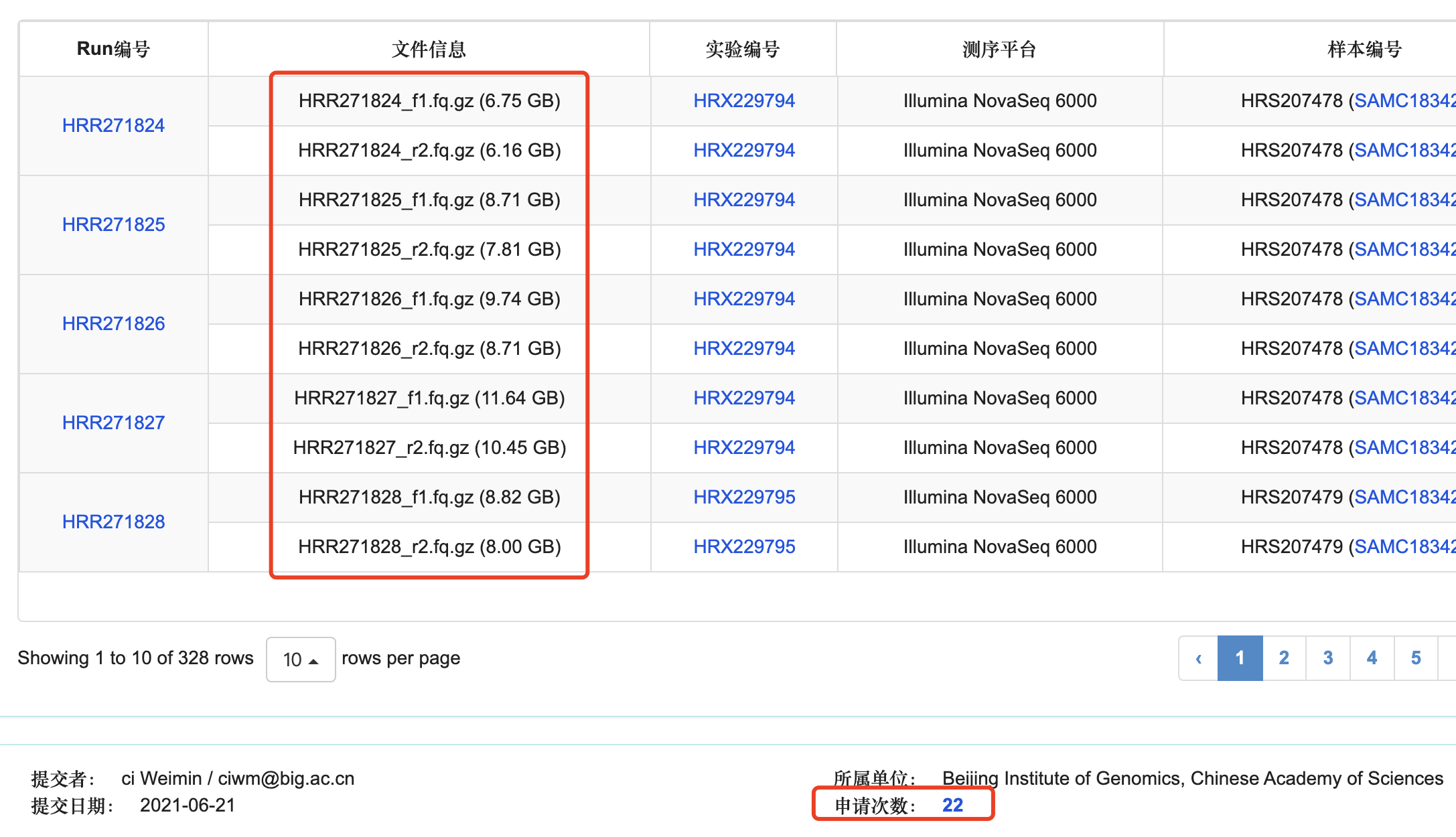This screenshot has height=837, width=1456.
Task: Open HRX229794 link in HRR271824_r2 row
Action: click(x=744, y=150)
